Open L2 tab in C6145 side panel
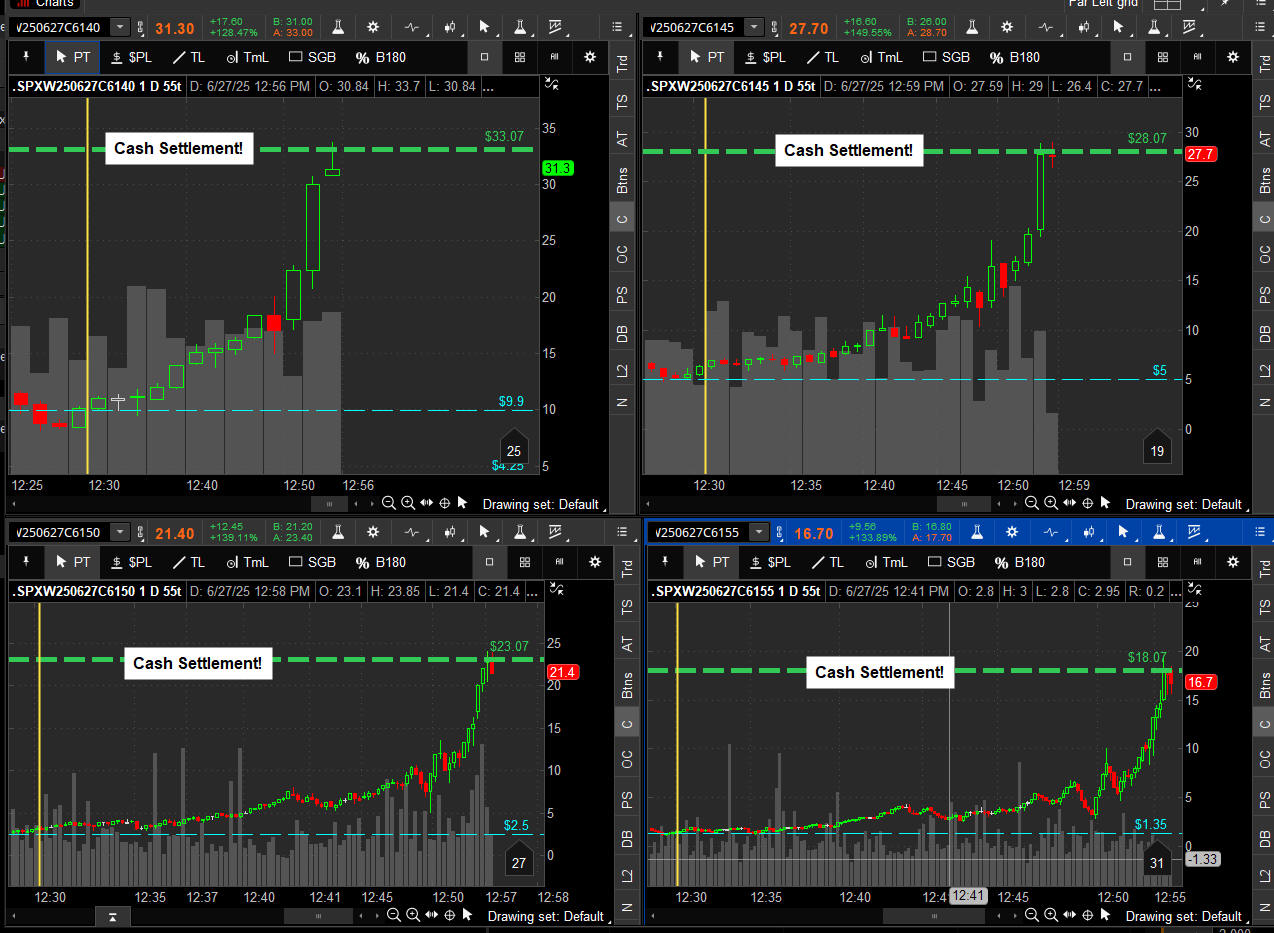Viewport: 1274px width, 933px height. pos(1265,371)
